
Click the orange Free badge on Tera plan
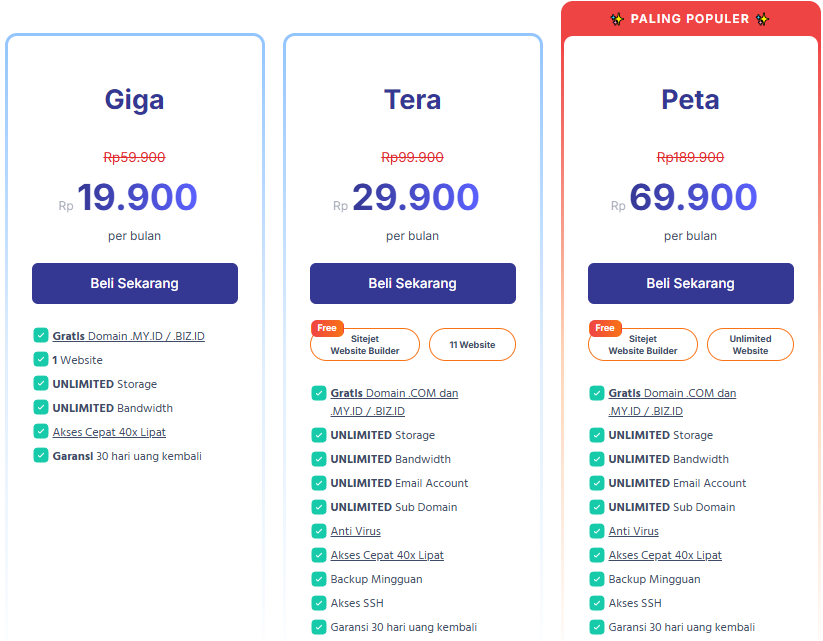pyautogui.click(x=327, y=327)
